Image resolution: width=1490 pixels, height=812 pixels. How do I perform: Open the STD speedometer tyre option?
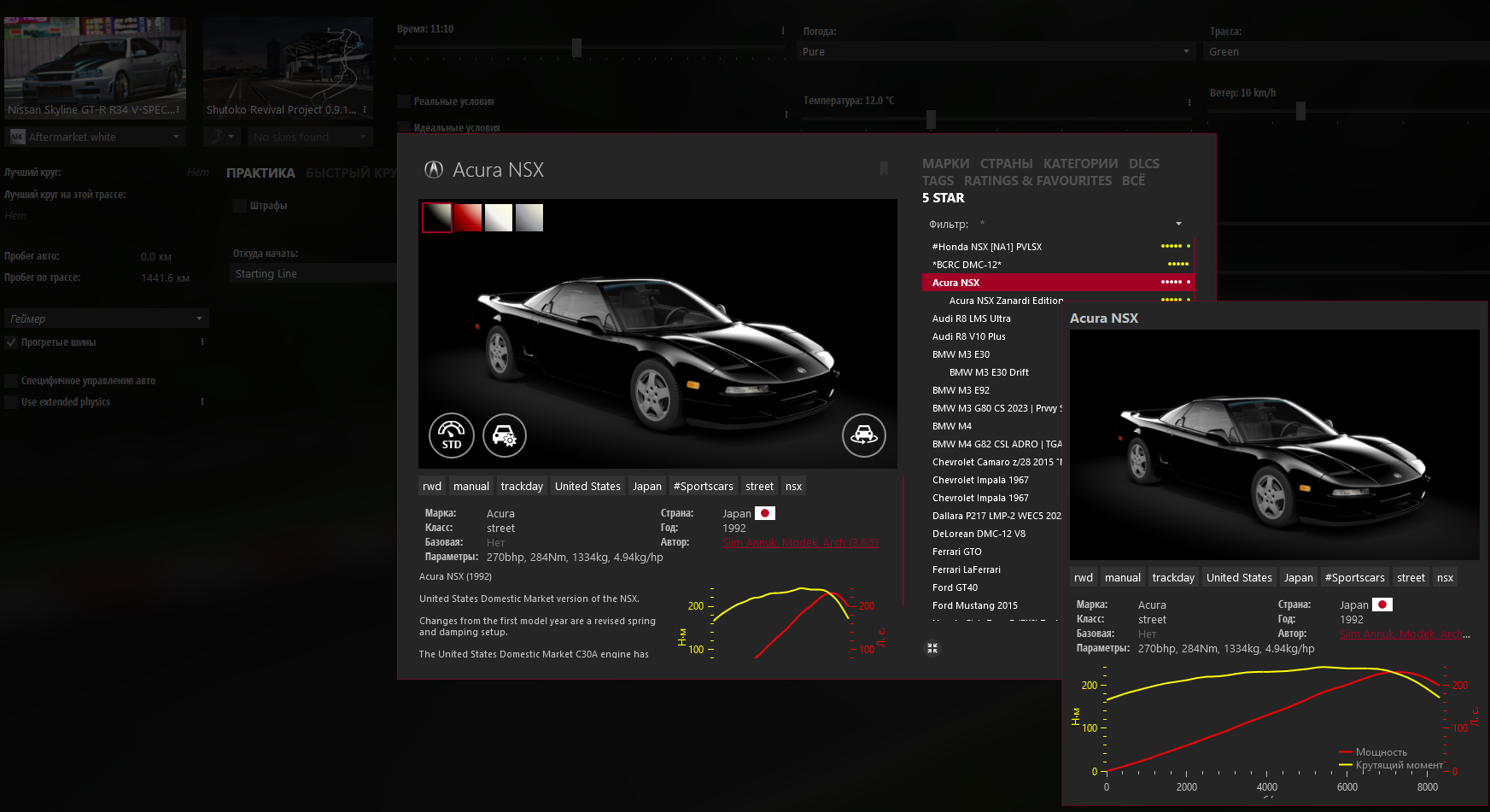(451, 435)
